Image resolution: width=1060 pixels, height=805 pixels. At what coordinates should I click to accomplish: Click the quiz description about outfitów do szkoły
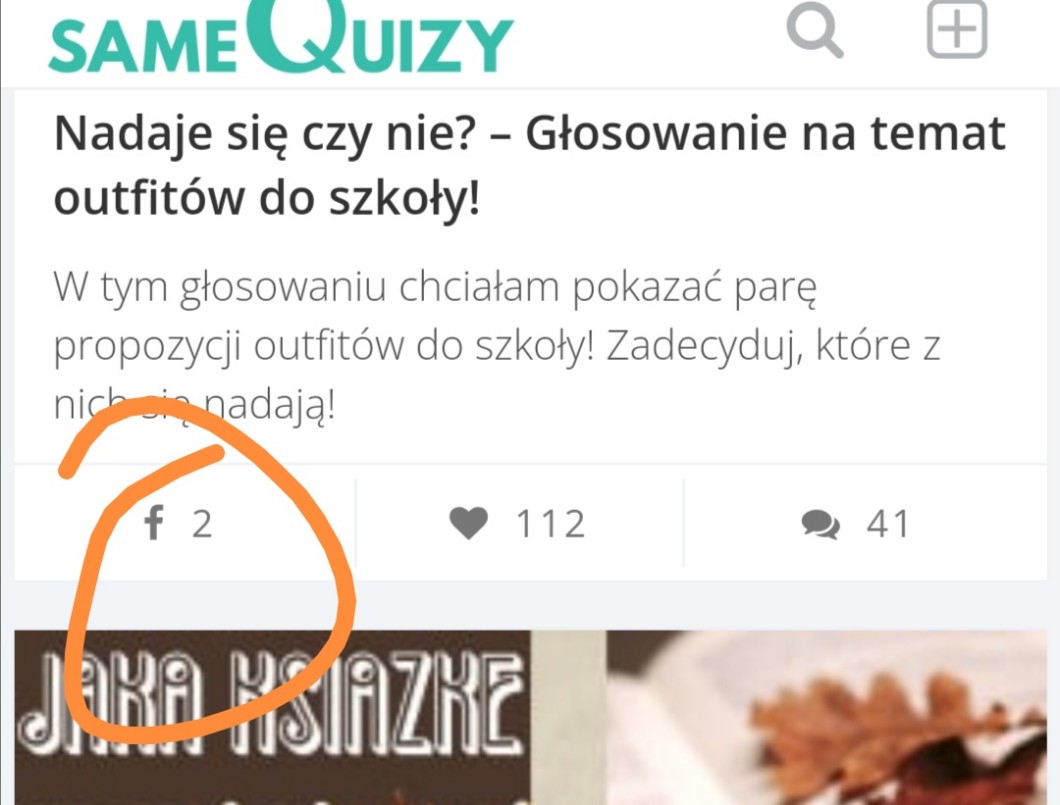[497, 345]
